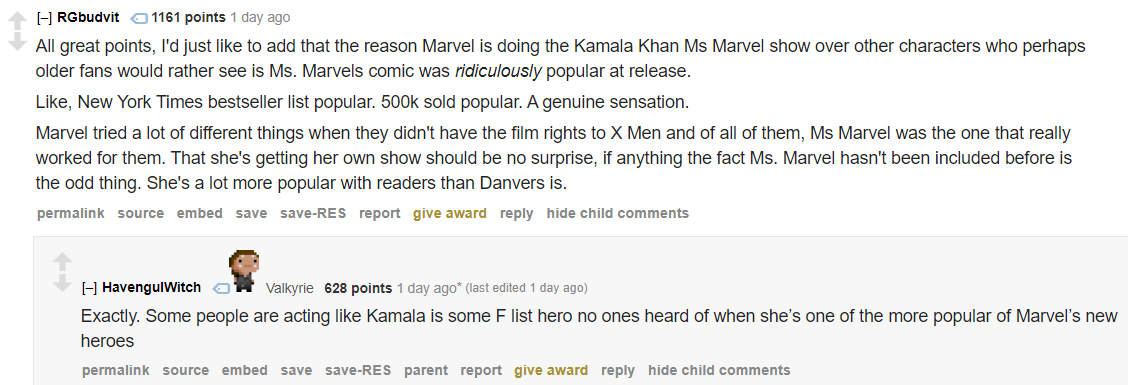
Task: View source of RGbudvit's comment
Action: click(x=141, y=213)
